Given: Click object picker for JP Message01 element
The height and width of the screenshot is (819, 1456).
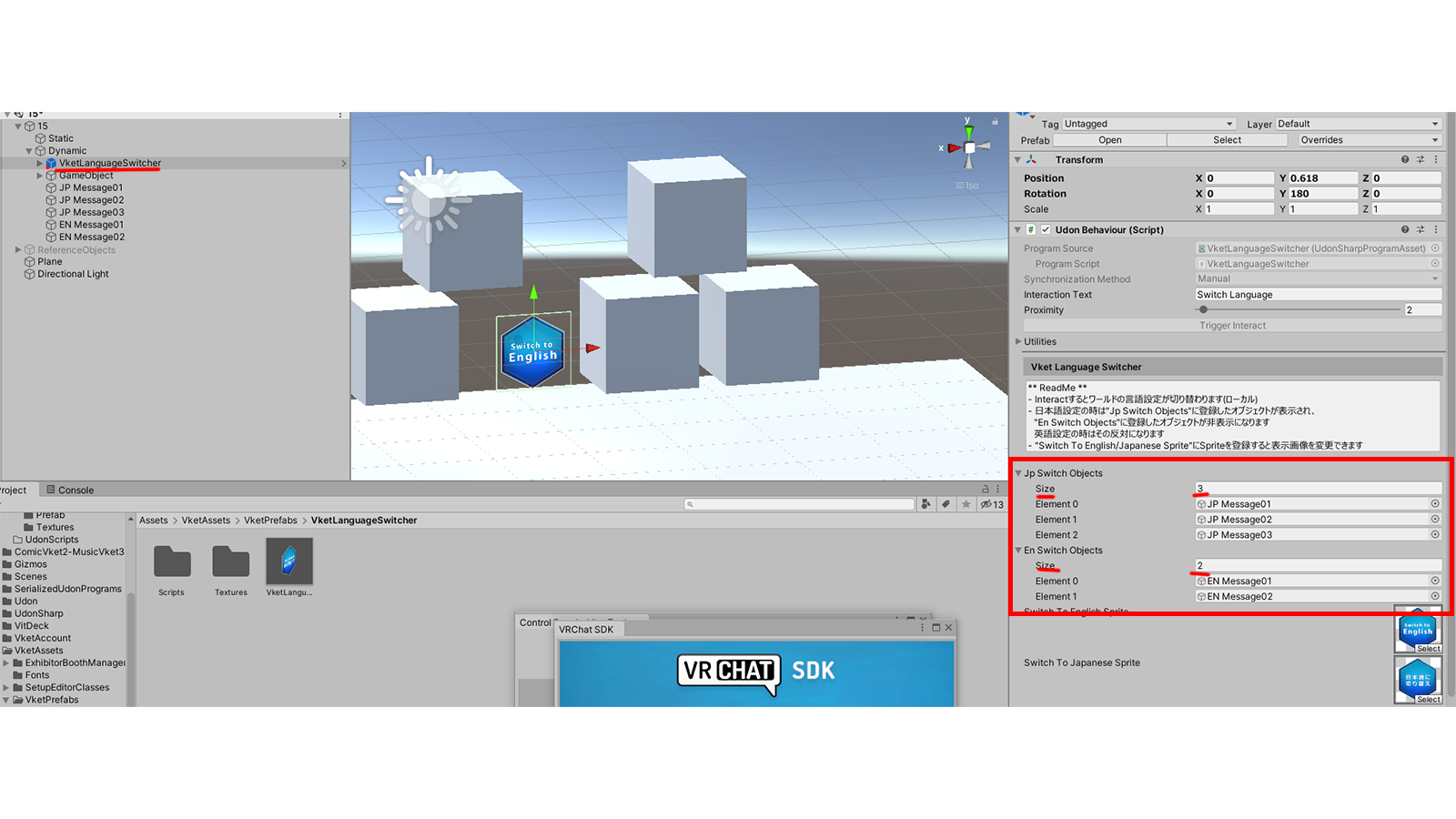Looking at the screenshot, I should [x=1435, y=503].
